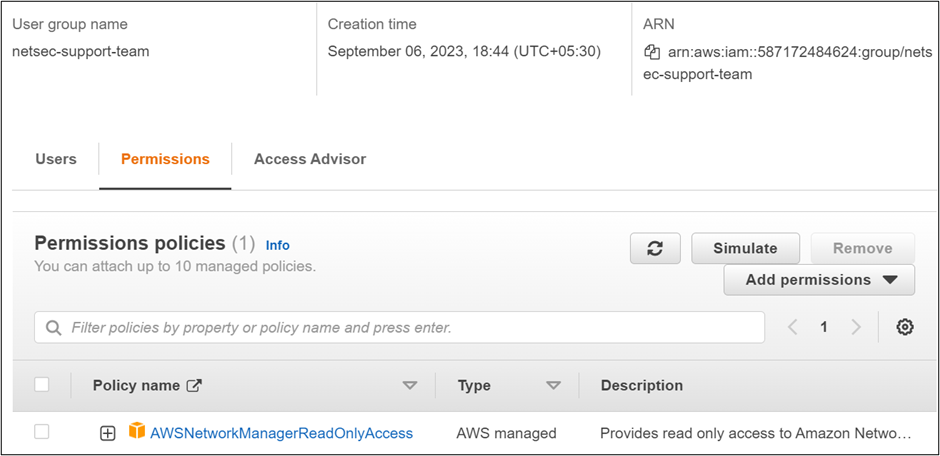Screen dimensions: 940x456
Task: Open the Add permissions dropdown
Action: 819,280
